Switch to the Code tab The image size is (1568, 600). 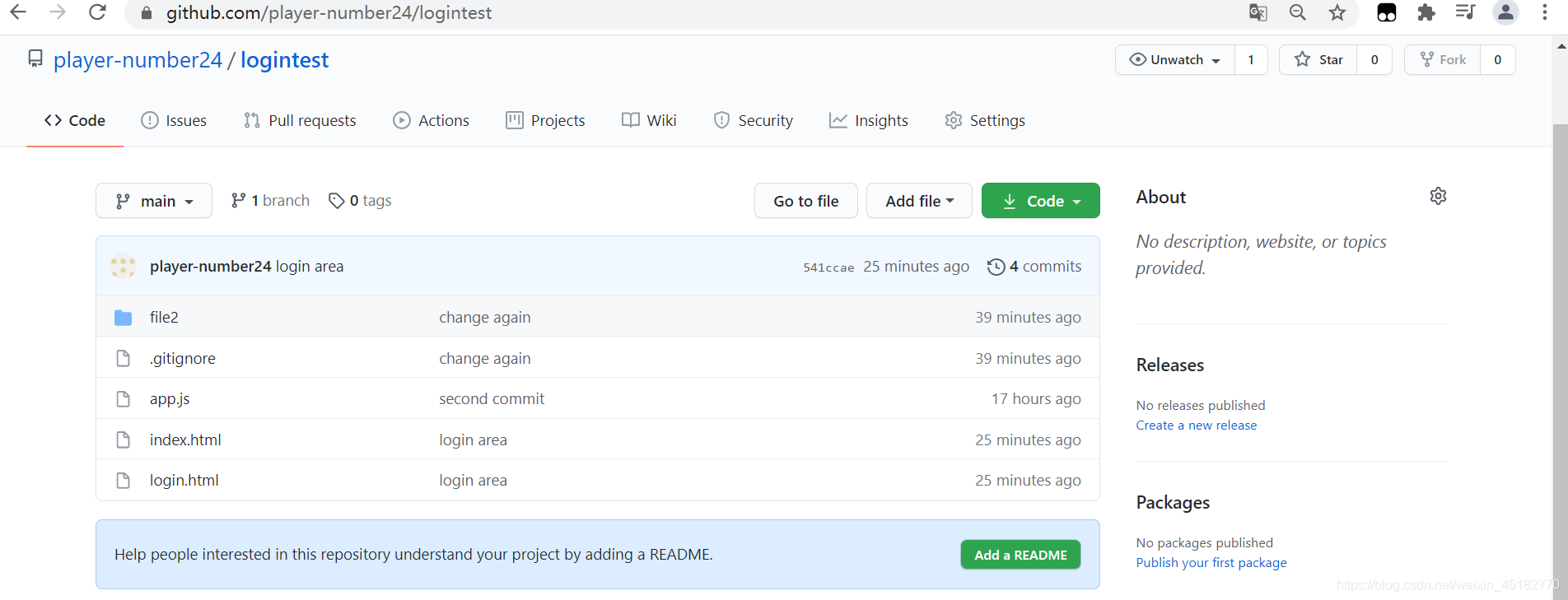[75, 120]
